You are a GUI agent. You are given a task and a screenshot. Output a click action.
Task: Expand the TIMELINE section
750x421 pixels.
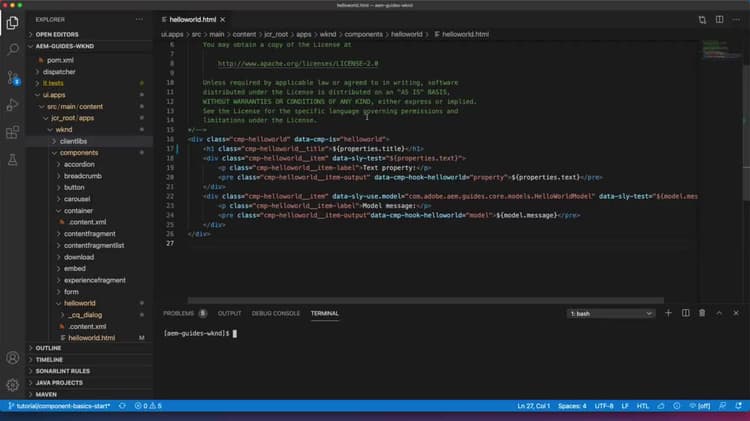point(49,359)
